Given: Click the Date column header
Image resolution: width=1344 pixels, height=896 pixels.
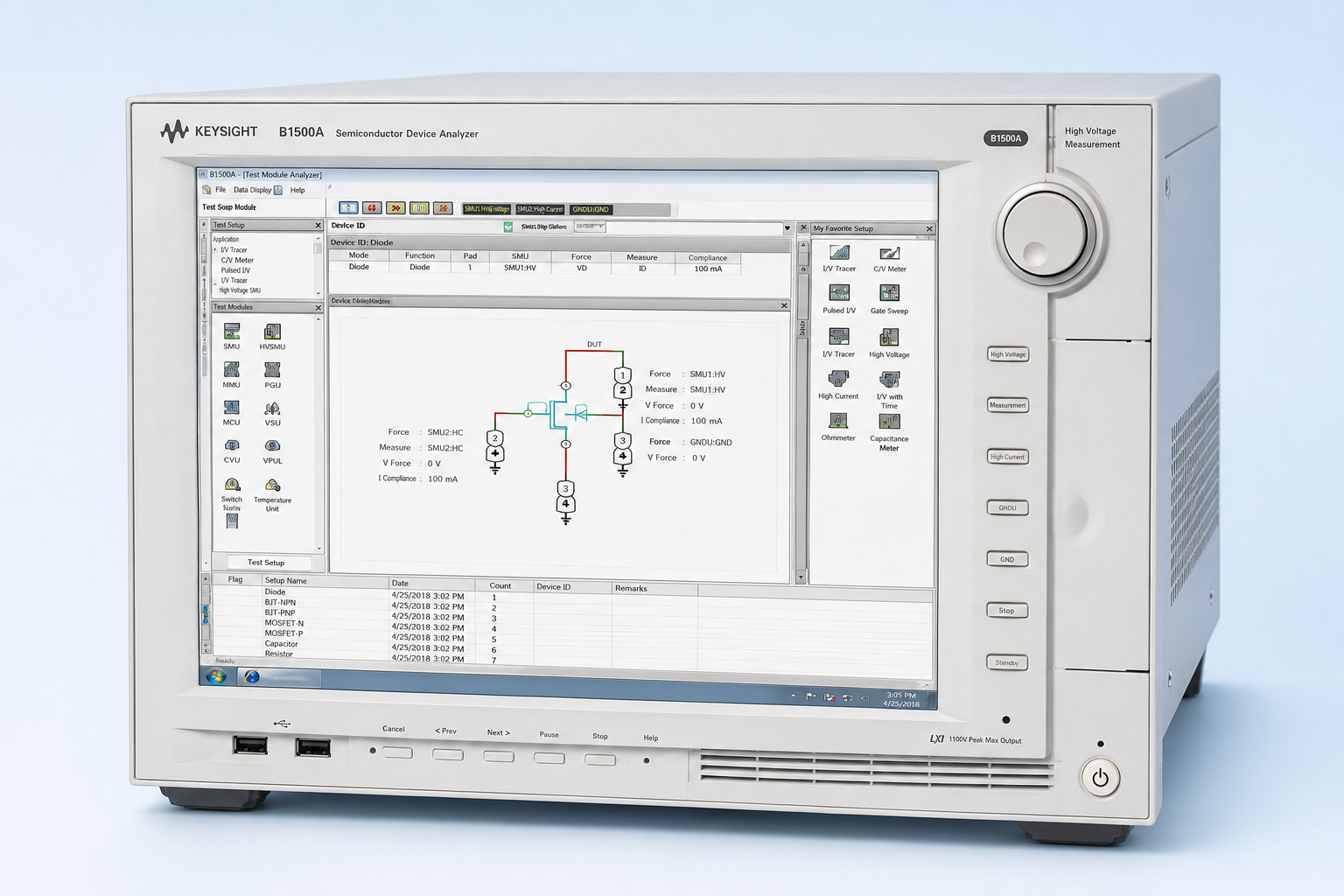Looking at the screenshot, I should pyautogui.click(x=431, y=583).
